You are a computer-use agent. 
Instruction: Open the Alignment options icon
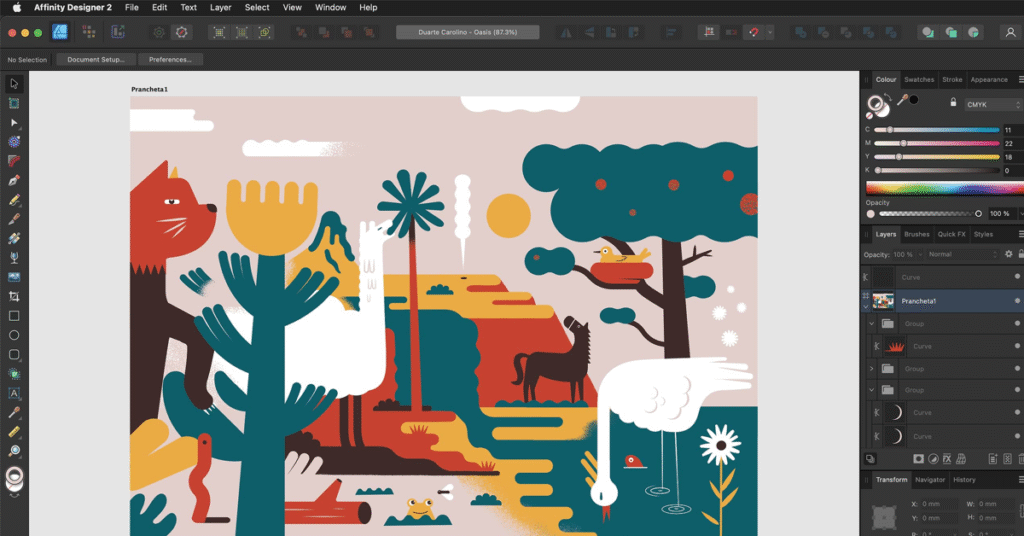point(671,32)
